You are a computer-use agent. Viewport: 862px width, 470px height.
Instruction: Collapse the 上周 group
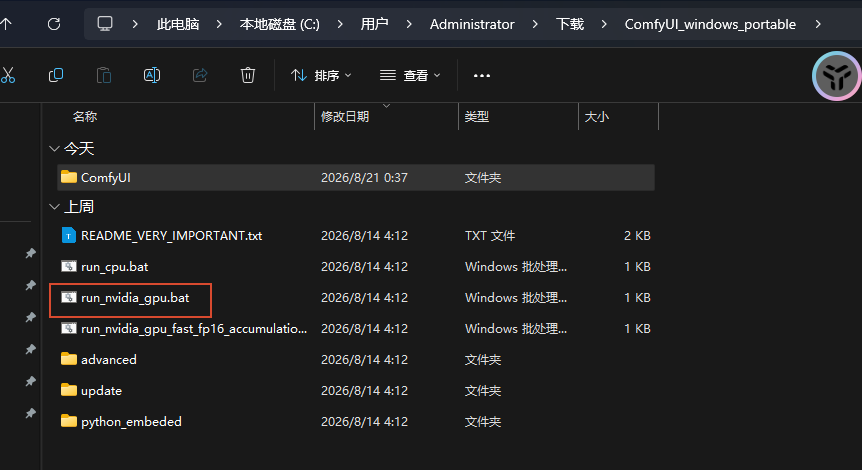pos(54,207)
